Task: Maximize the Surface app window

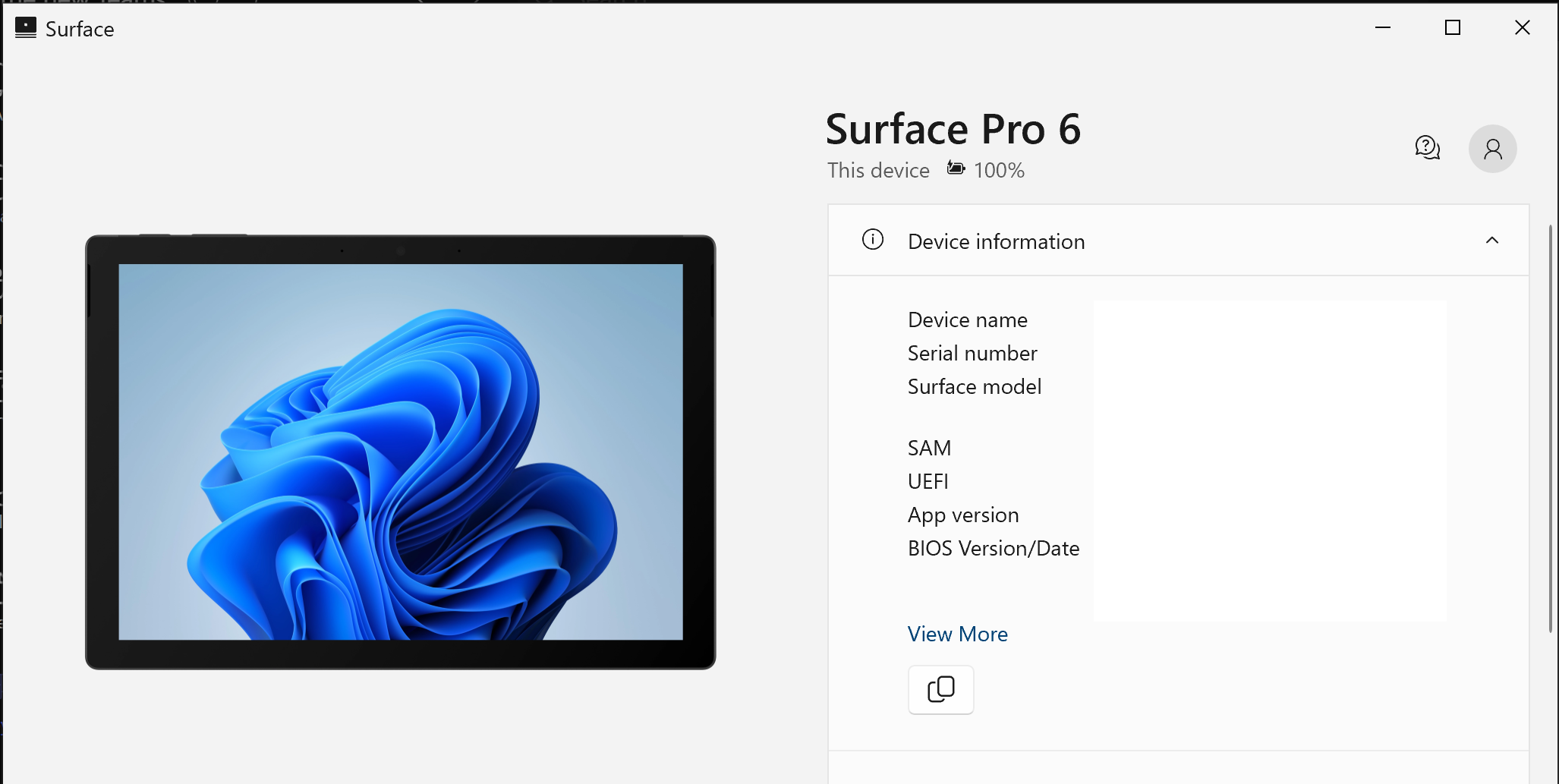Action: pyautogui.click(x=1452, y=28)
